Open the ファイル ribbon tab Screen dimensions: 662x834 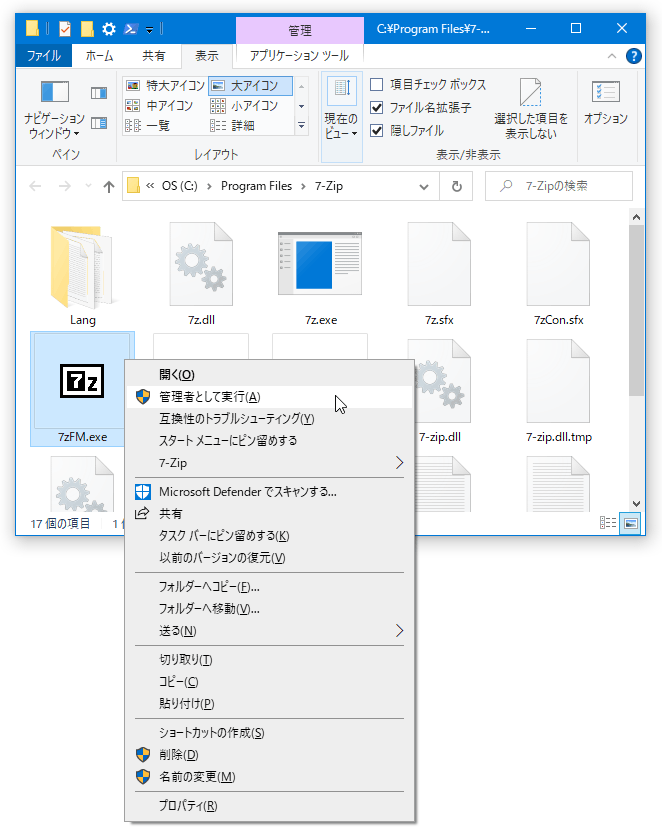pyautogui.click(x=44, y=55)
